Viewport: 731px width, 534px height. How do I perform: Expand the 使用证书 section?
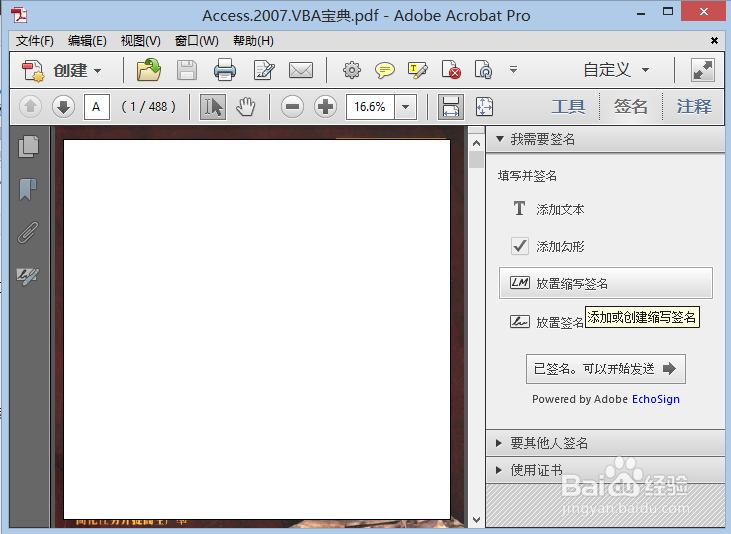pos(605,470)
